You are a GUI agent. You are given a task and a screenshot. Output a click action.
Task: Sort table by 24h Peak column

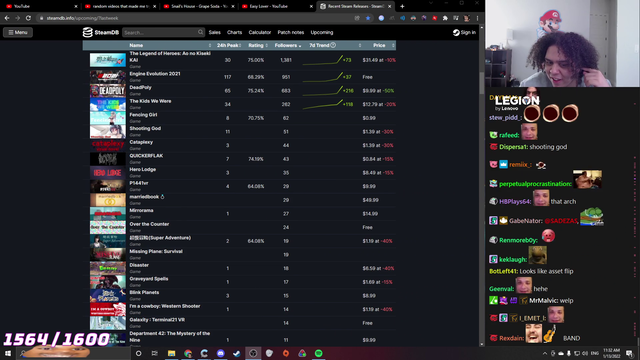pos(228,45)
